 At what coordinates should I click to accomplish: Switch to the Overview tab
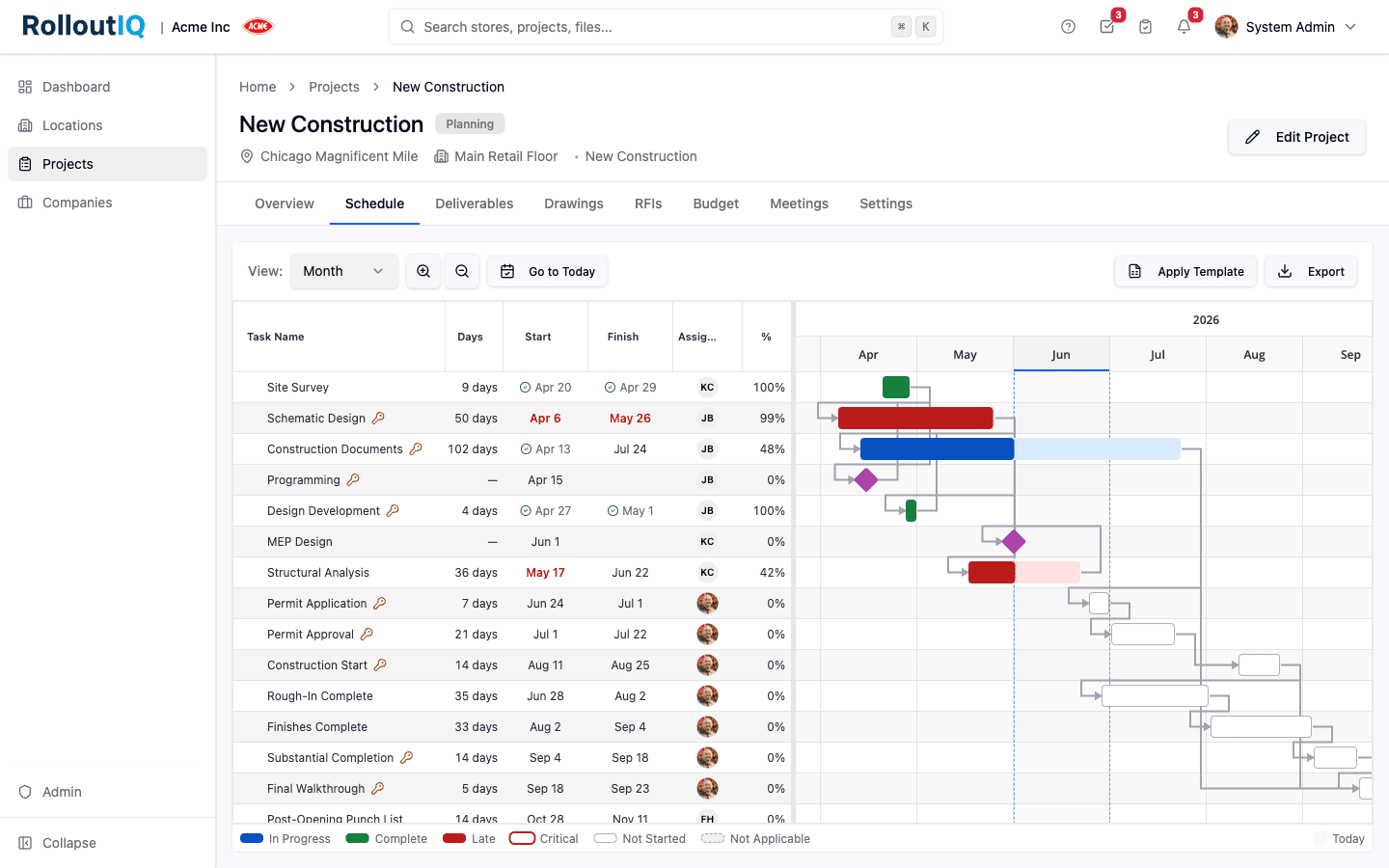(285, 203)
